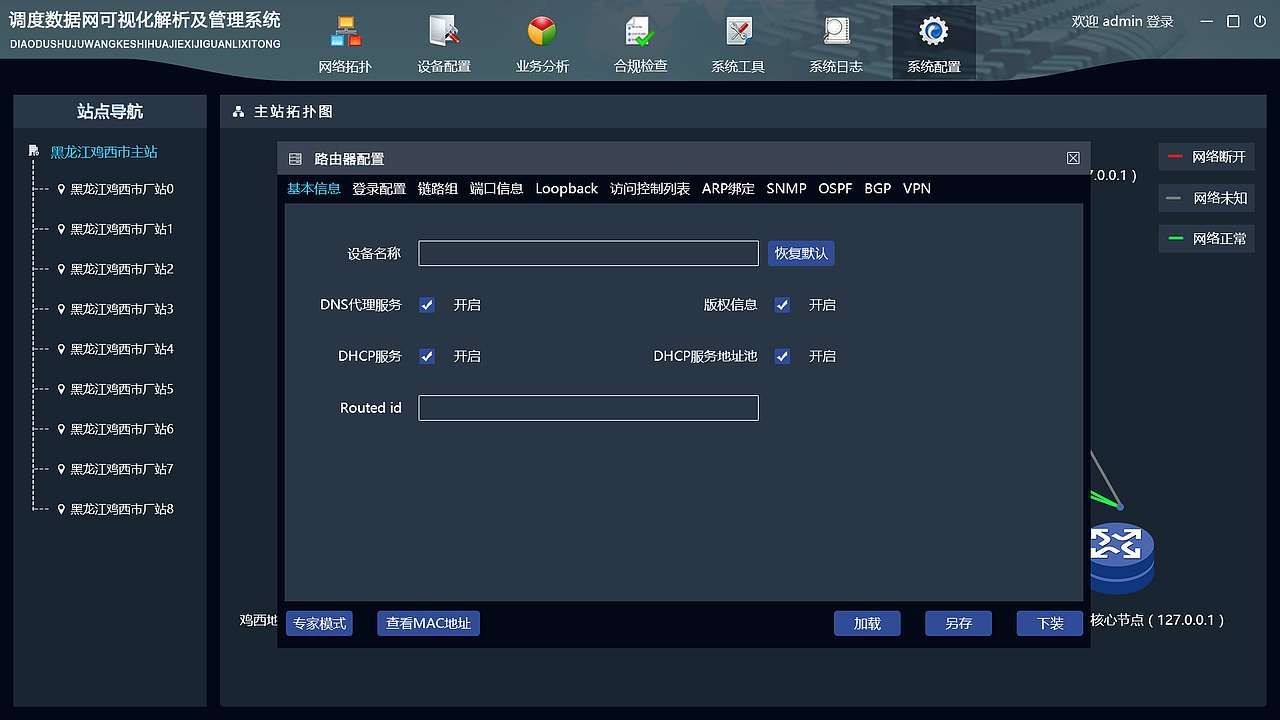Open 业务分析 via its pie chart icon
Viewport: 1280px width, 720px height.
pos(540,31)
